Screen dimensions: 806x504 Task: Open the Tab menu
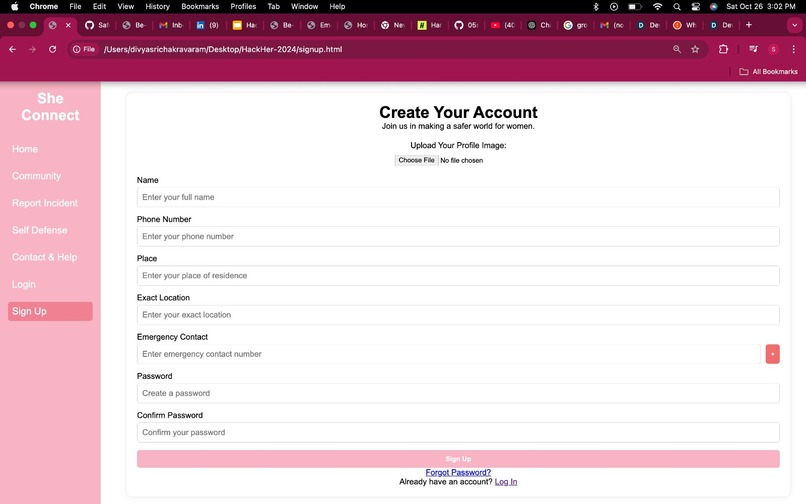click(273, 6)
